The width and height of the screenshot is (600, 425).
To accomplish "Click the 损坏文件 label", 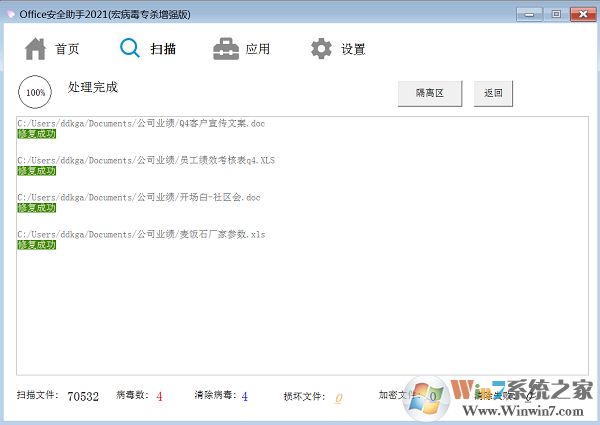I will click(x=304, y=397).
